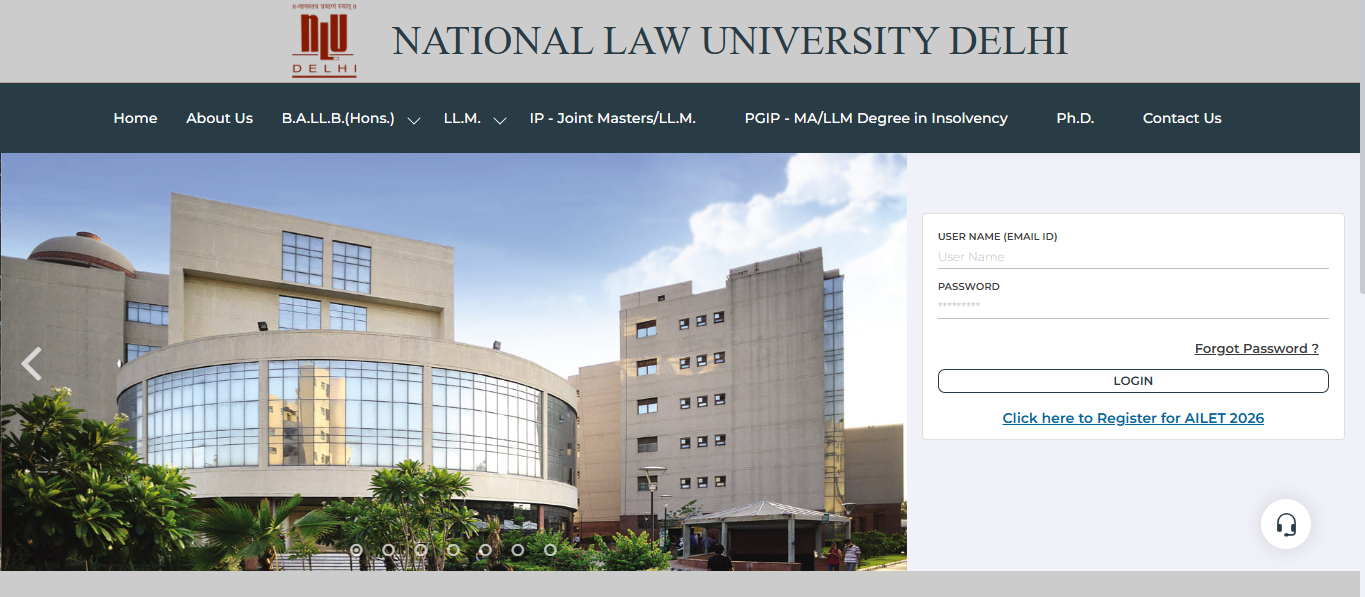The width and height of the screenshot is (1365, 597).
Task: Click the User Name email input field
Action: click(x=1133, y=257)
